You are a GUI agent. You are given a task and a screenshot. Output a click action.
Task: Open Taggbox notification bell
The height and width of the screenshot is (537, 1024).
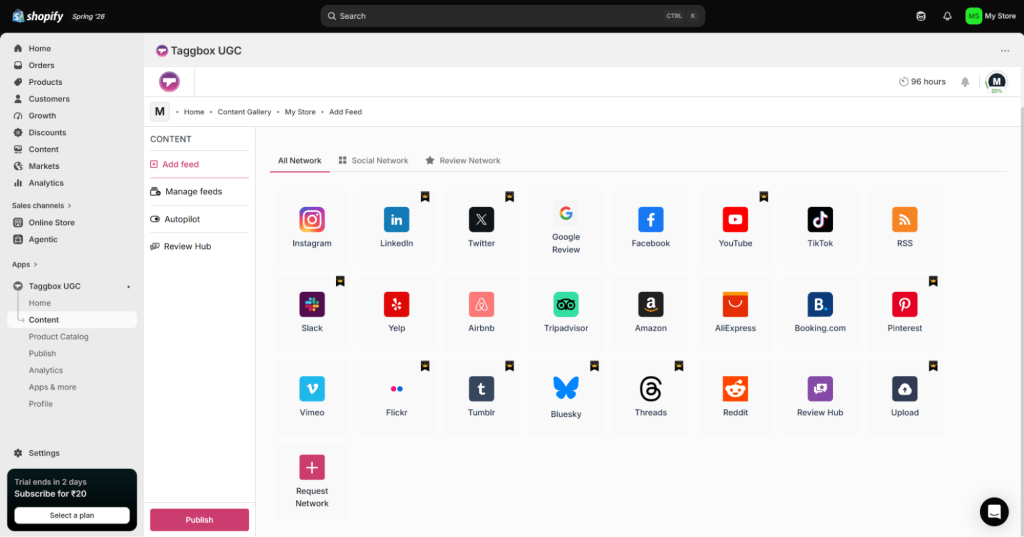point(965,82)
